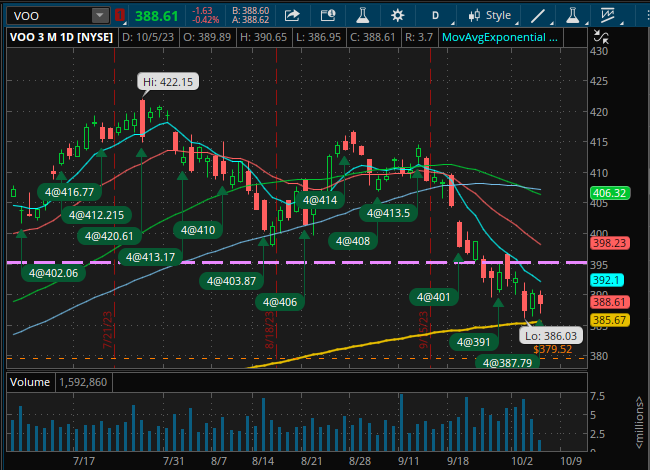This screenshot has height=470, width=650.
Task: Click the red 398.23 price label
Action: (609, 243)
